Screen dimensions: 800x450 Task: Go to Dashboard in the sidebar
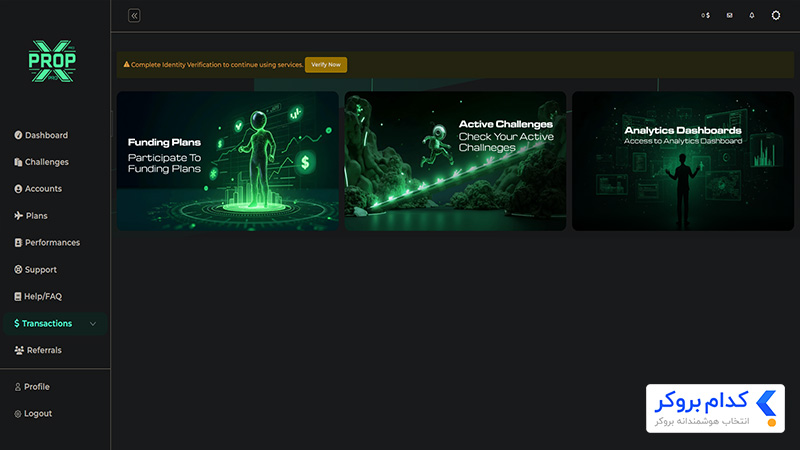pos(41,135)
